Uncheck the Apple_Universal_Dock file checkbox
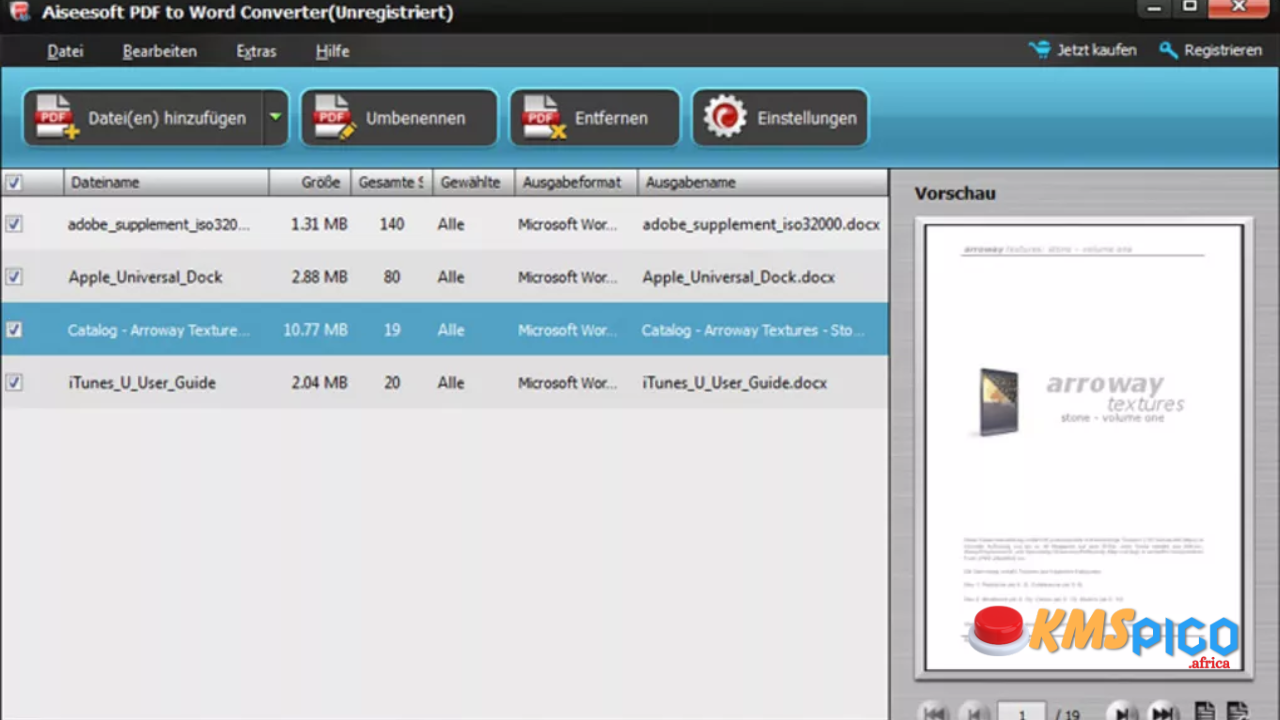Viewport: 1280px width, 720px height. (14, 277)
